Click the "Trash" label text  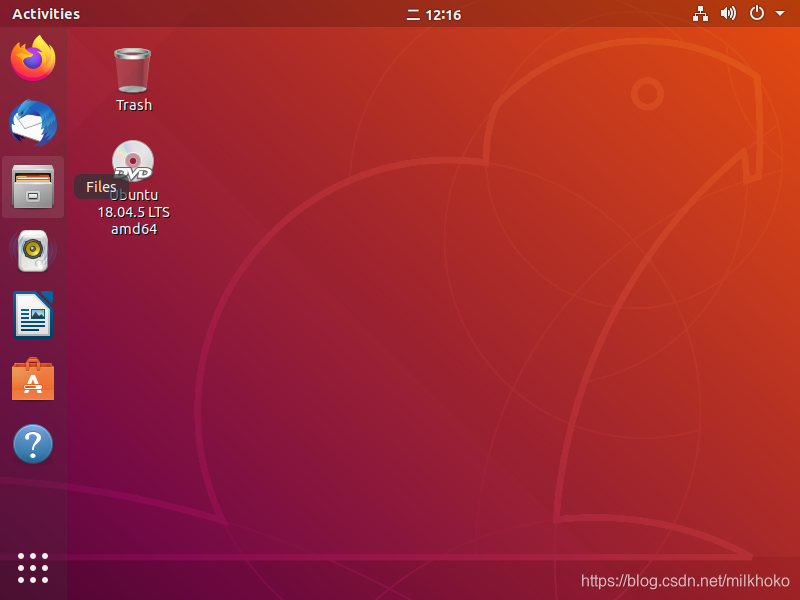click(x=134, y=105)
